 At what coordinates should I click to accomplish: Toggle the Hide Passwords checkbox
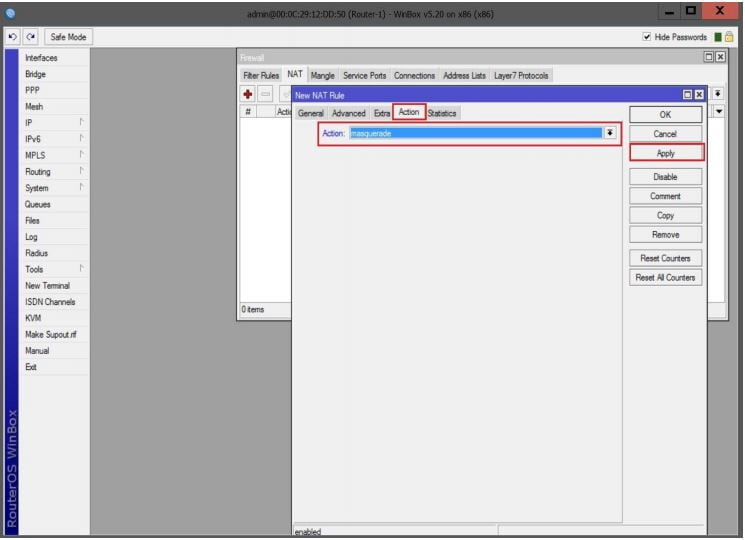click(x=648, y=37)
